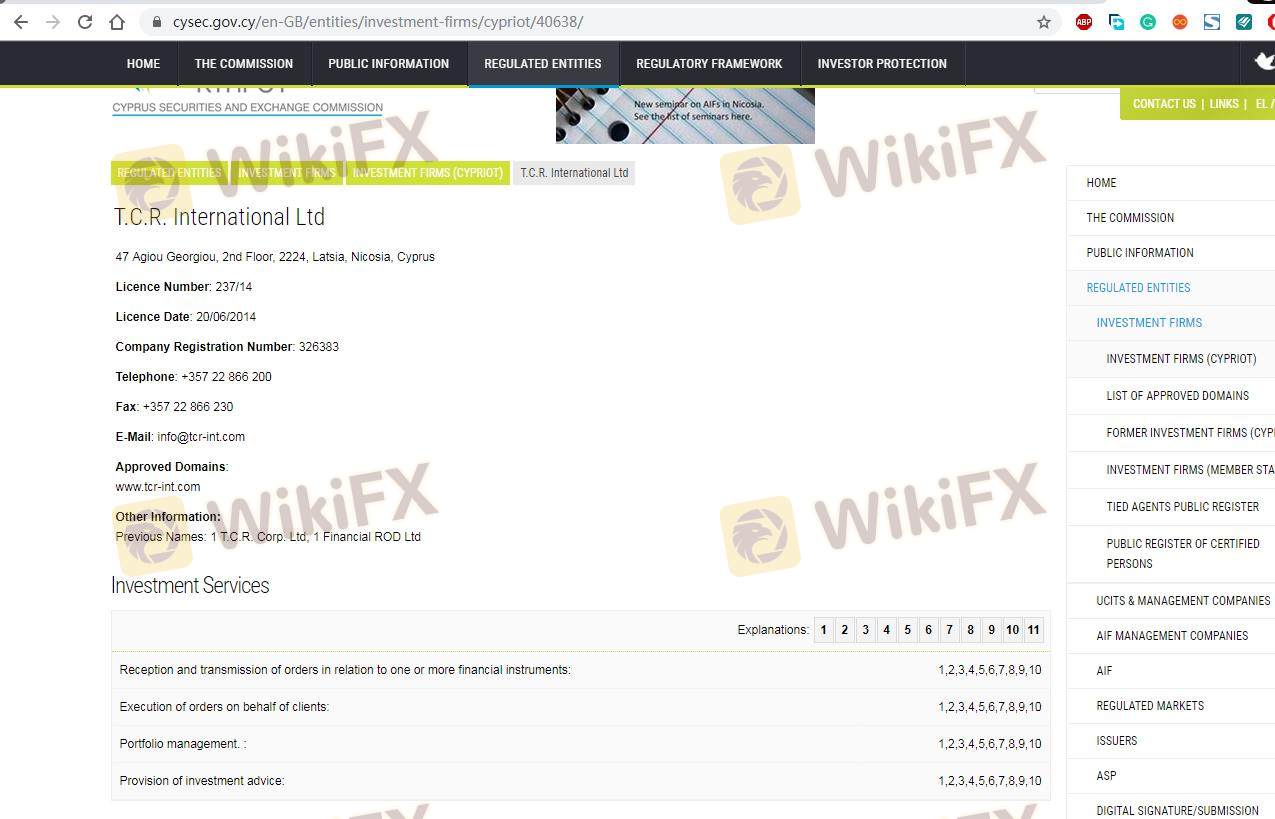
Task: Click the Cyprus Securities and Exchange Commission logo
Action: [x=247, y=103]
